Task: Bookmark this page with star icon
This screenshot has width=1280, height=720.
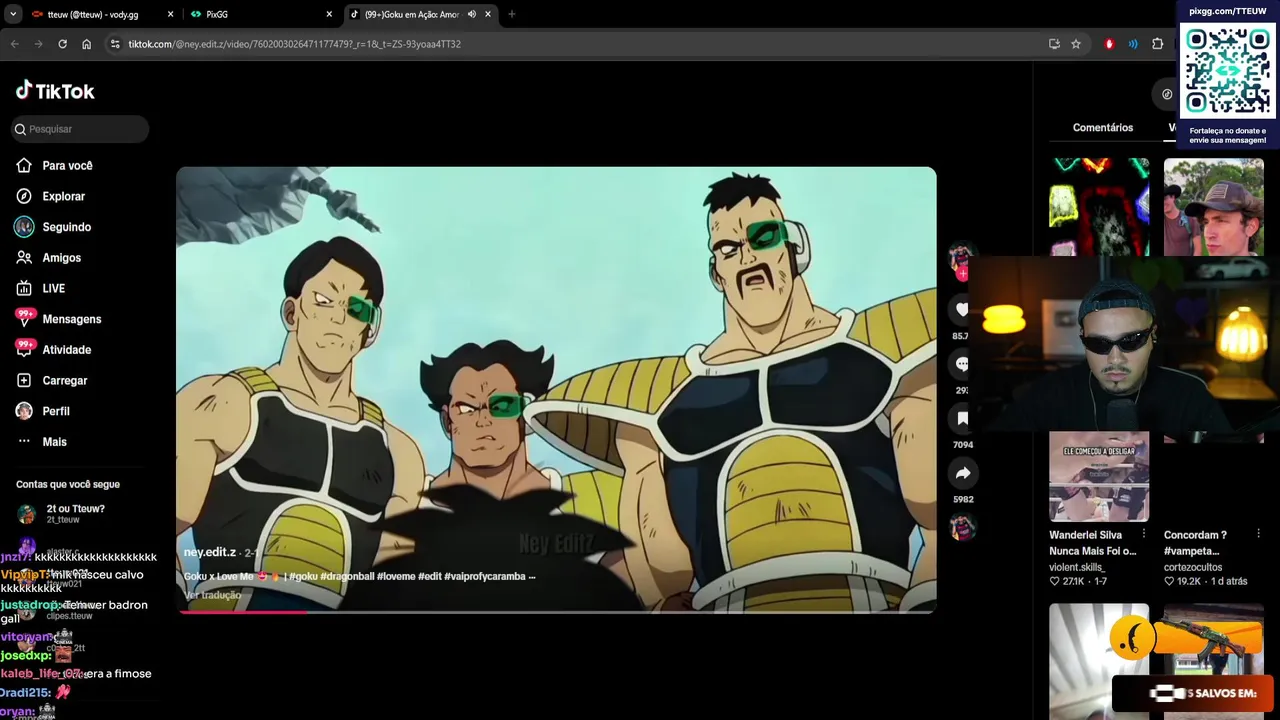Action: pyautogui.click(x=1076, y=44)
